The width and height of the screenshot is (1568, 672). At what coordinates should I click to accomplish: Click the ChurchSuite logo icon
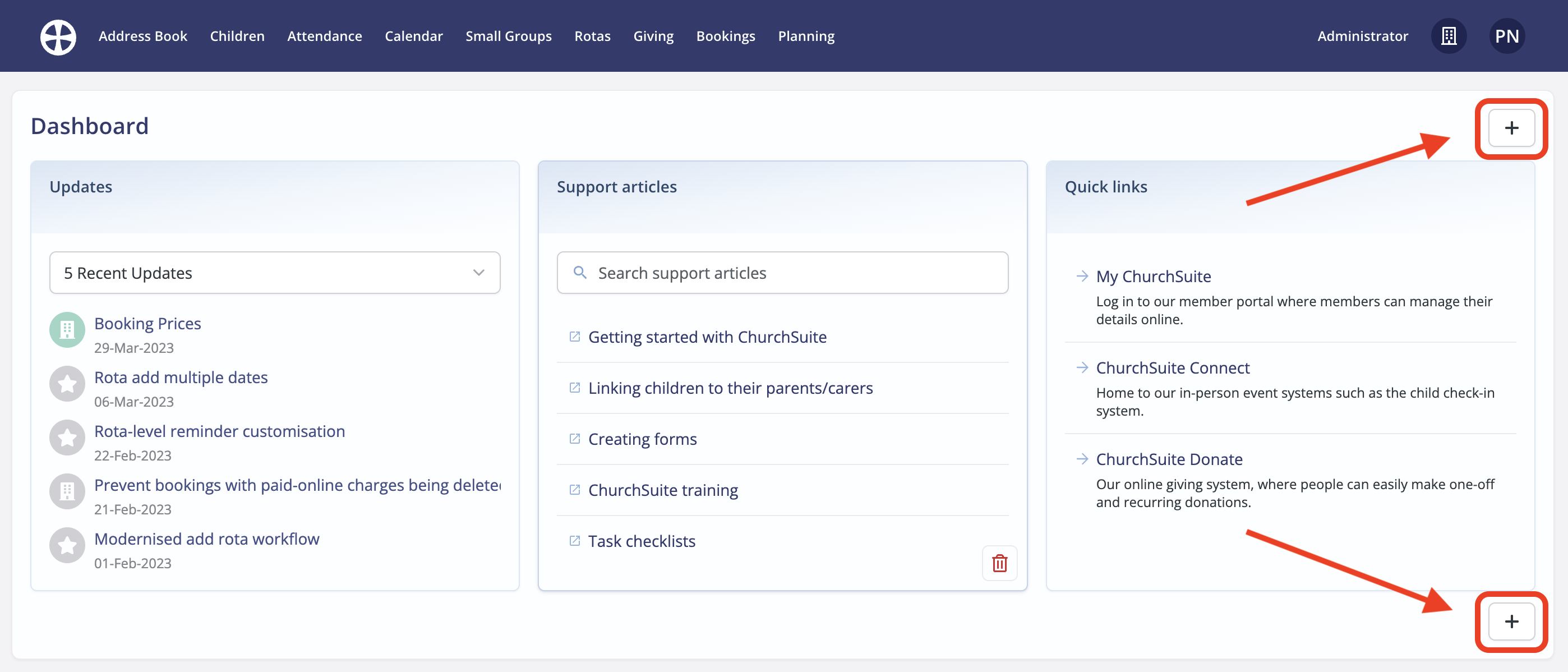pyautogui.click(x=58, y=36)
